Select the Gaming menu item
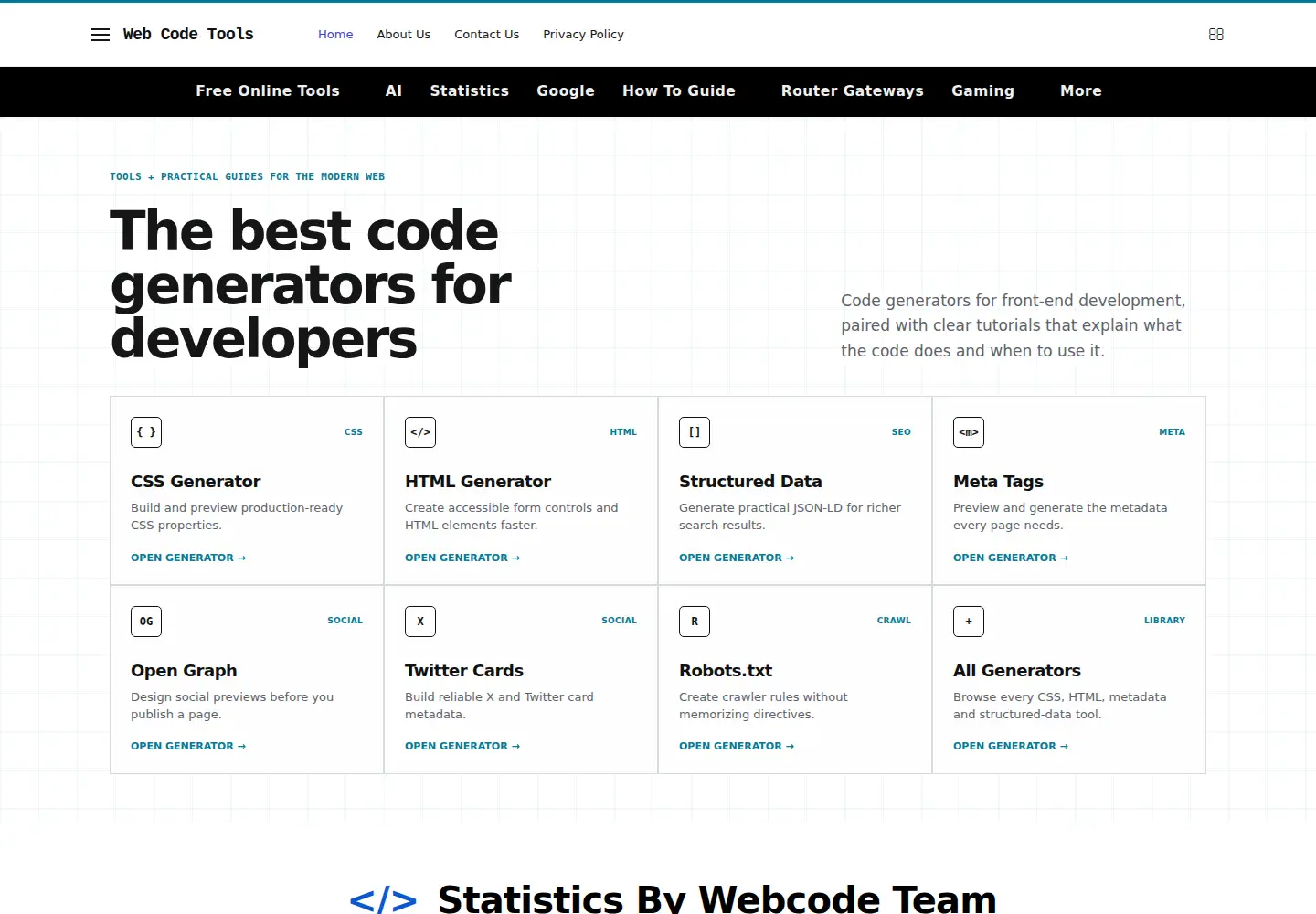The height and width of the screenshot is (914, 1316). coord(983,91)
